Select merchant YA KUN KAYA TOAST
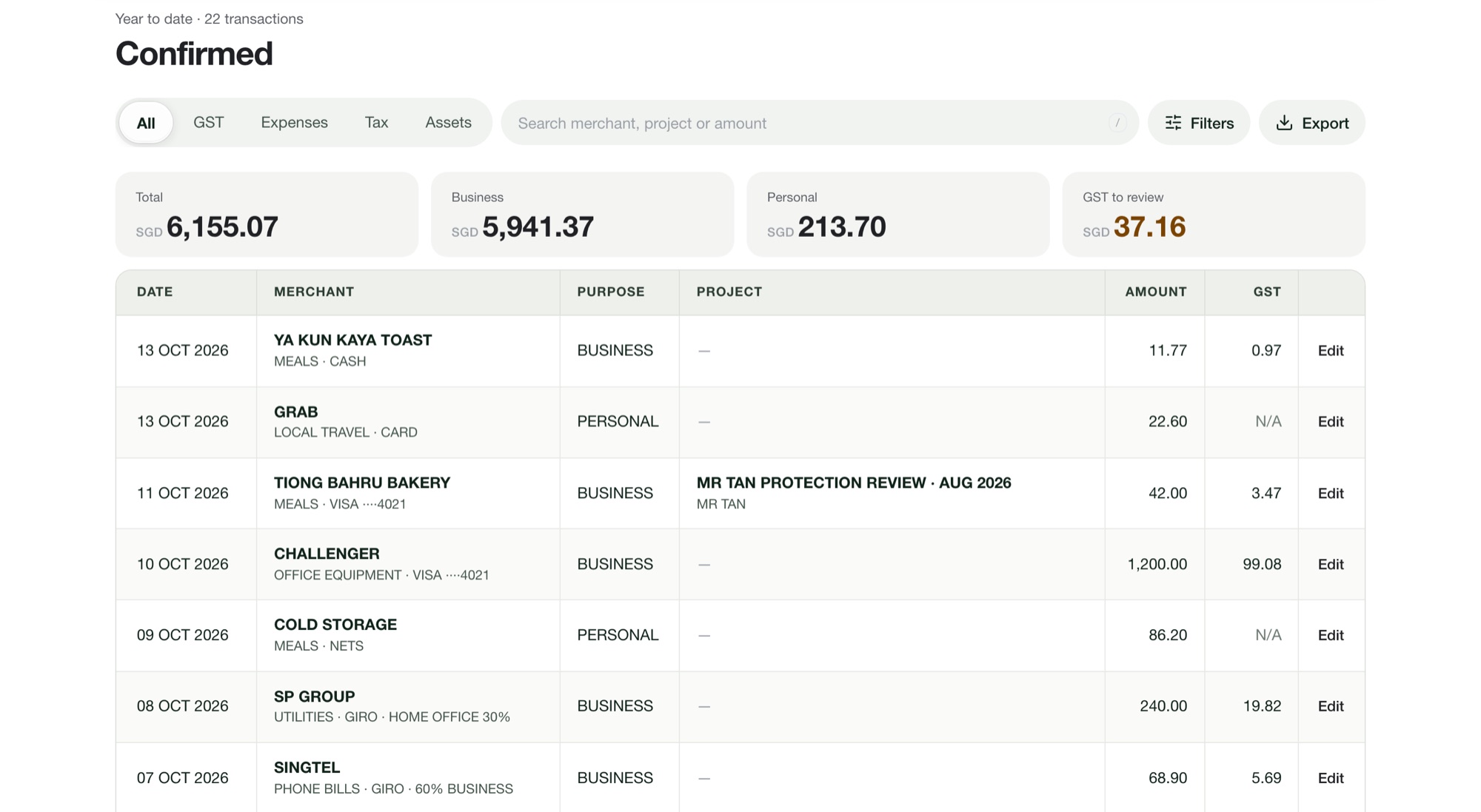The image size is (1481, 812). 352,340
